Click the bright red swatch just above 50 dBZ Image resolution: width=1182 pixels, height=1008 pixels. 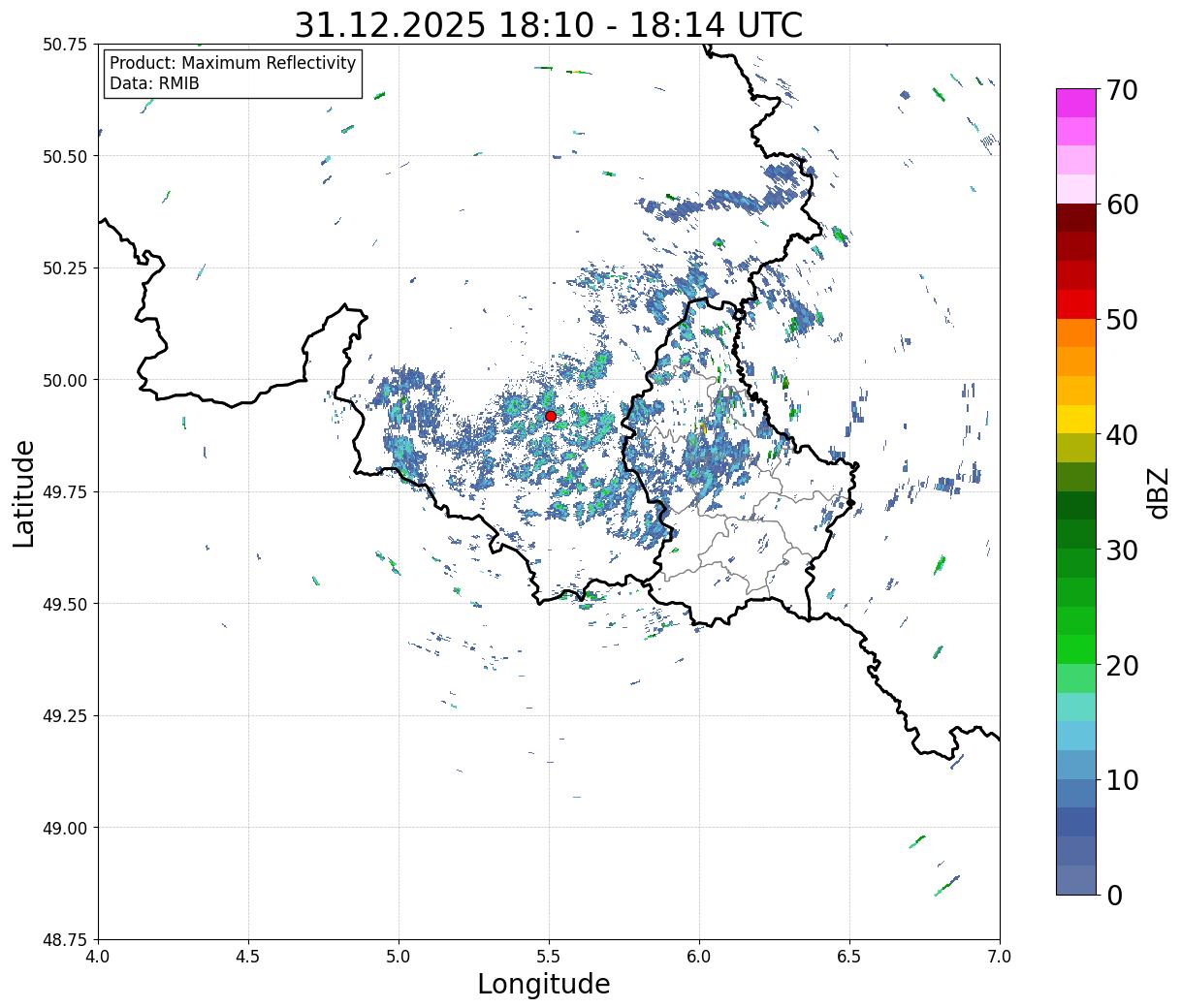[1076, 304]
